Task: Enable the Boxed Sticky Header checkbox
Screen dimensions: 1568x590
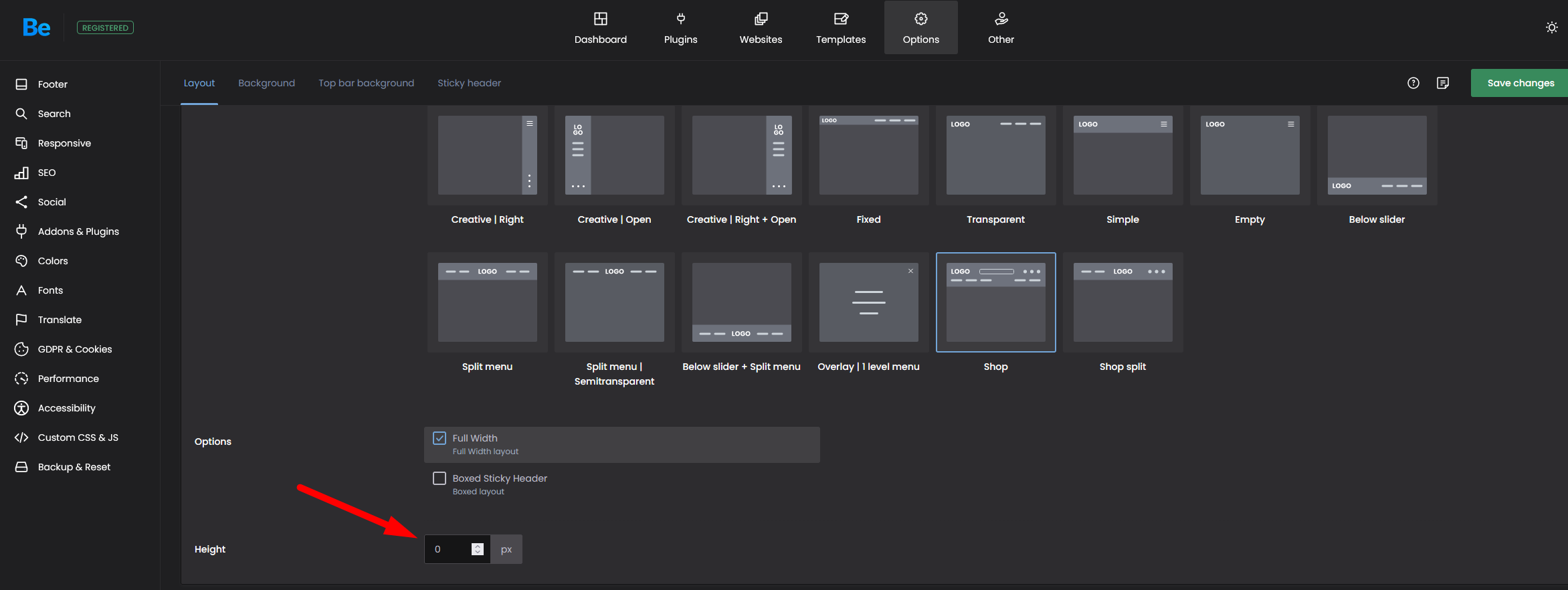Action: coord(439,478)
